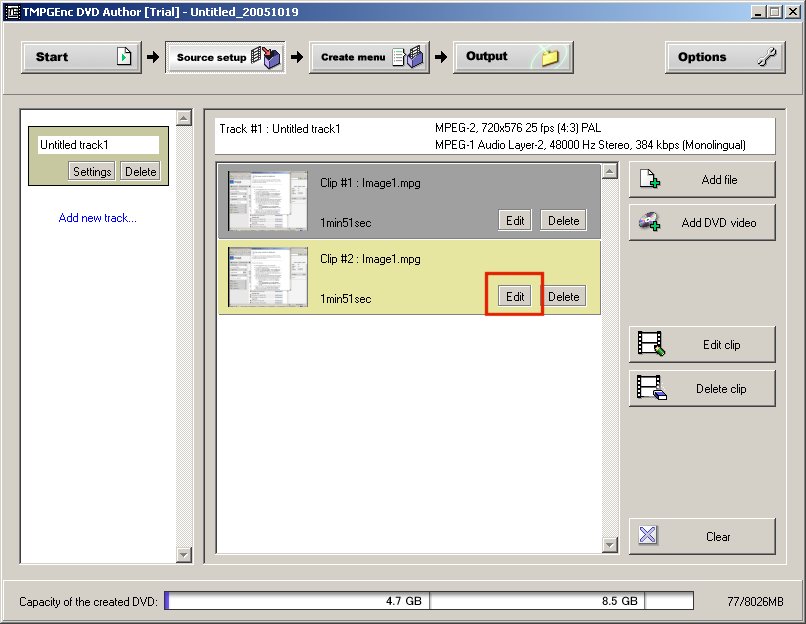Click the page arrow icon on Start
The width and height of the screenshot is (806, 624).
tap(124, 56)
